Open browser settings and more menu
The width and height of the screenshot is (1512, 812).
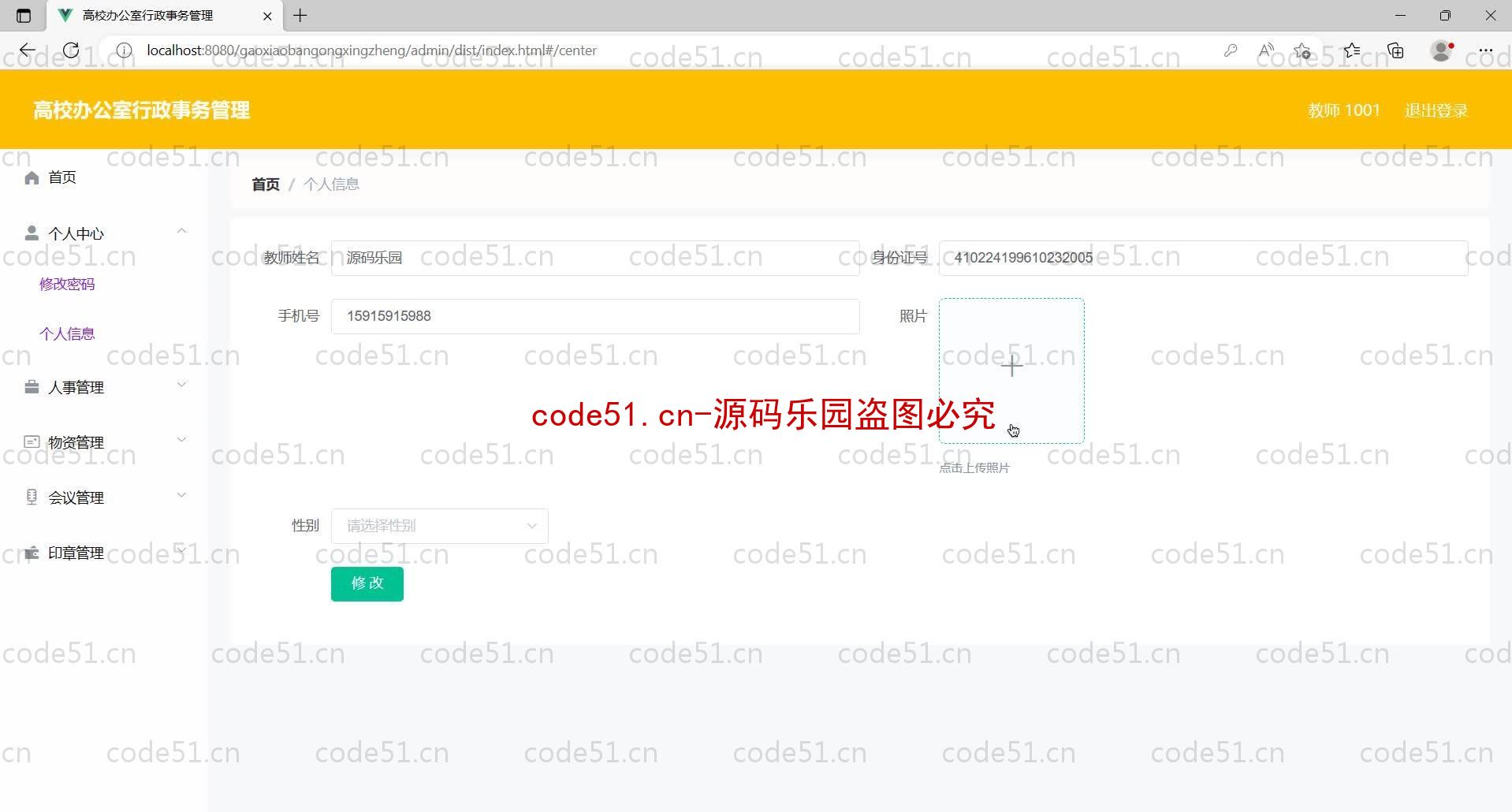tap(1486, 50)
